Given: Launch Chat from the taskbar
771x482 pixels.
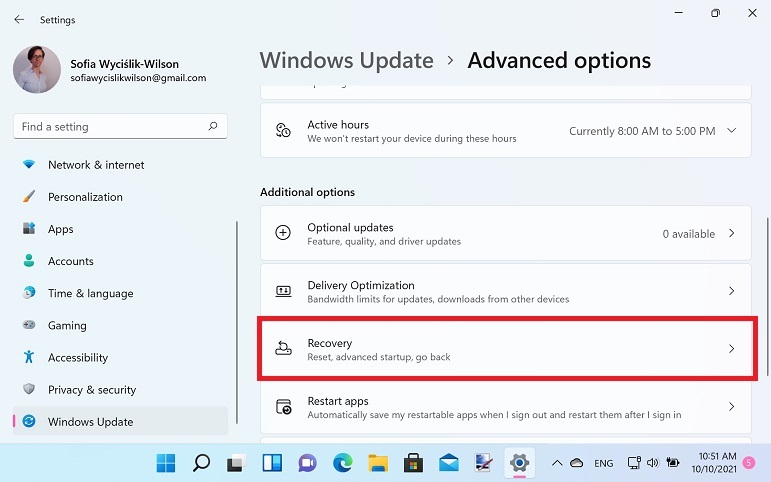Looking at the screenshot, I should [307, 463].
